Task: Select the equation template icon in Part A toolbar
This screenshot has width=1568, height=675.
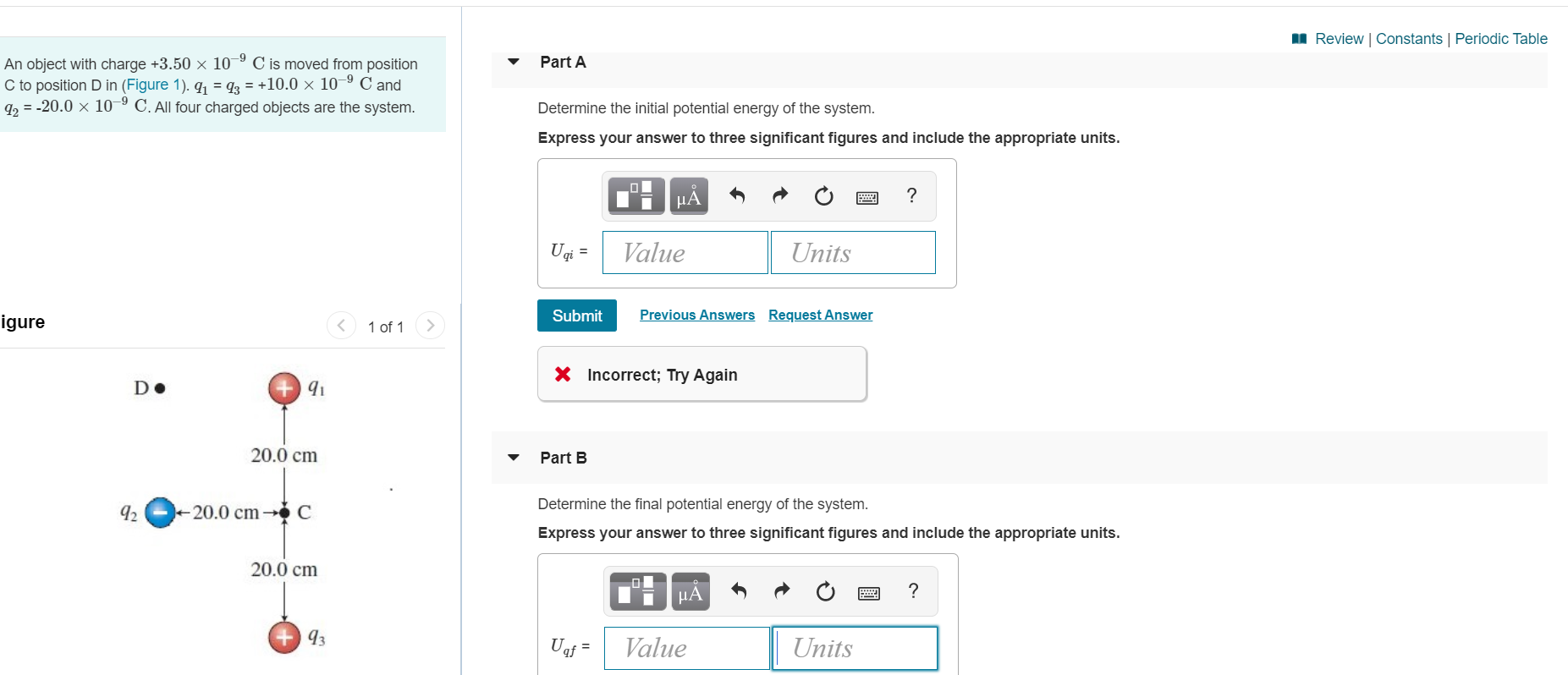Action: (x=635, y=195)
